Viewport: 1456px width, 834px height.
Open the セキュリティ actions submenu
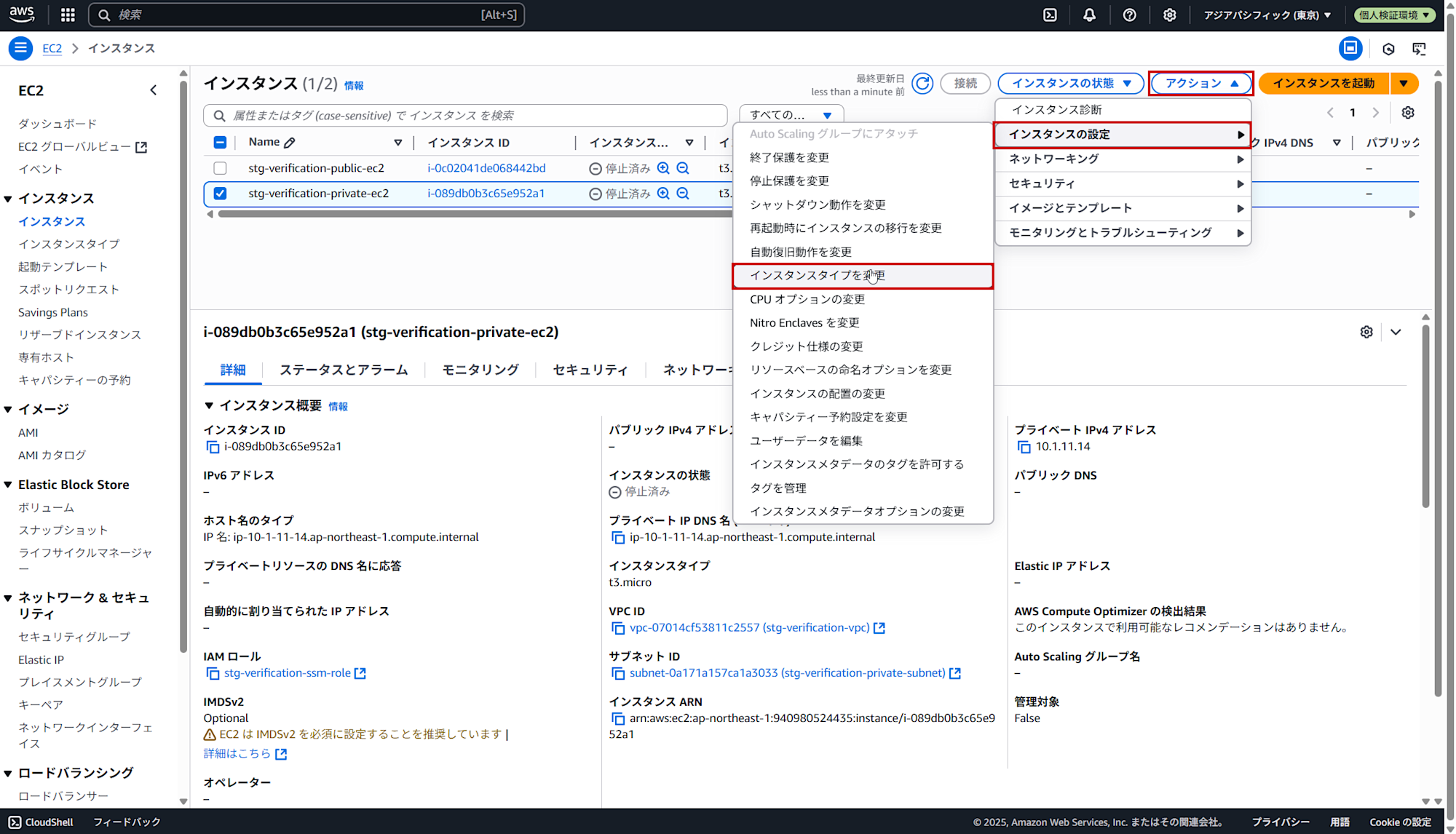pos(1123,184)
